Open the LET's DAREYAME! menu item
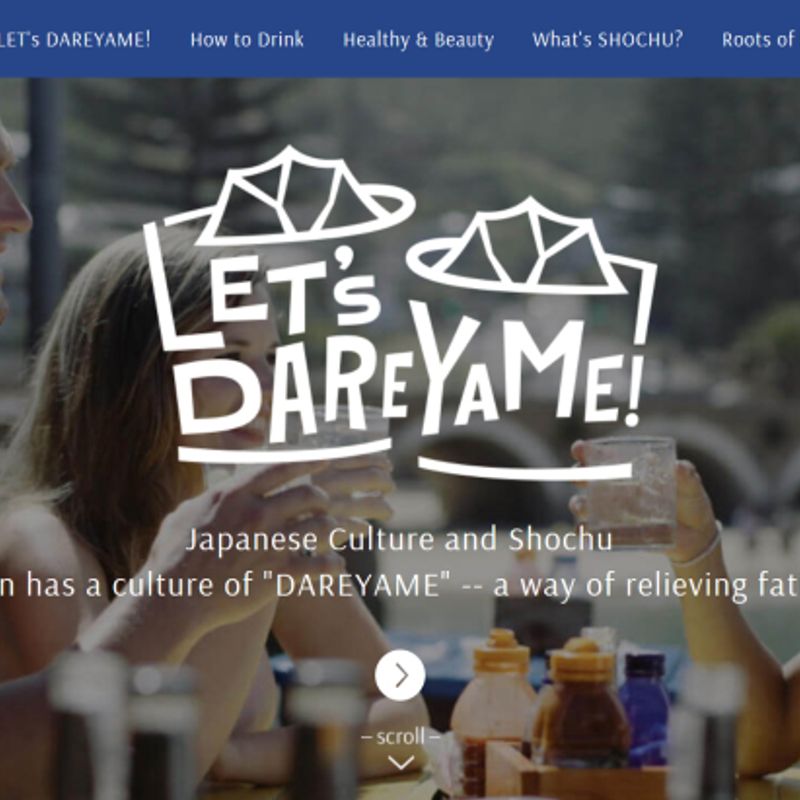Screen dimensions: 800x800 [75, 40]
